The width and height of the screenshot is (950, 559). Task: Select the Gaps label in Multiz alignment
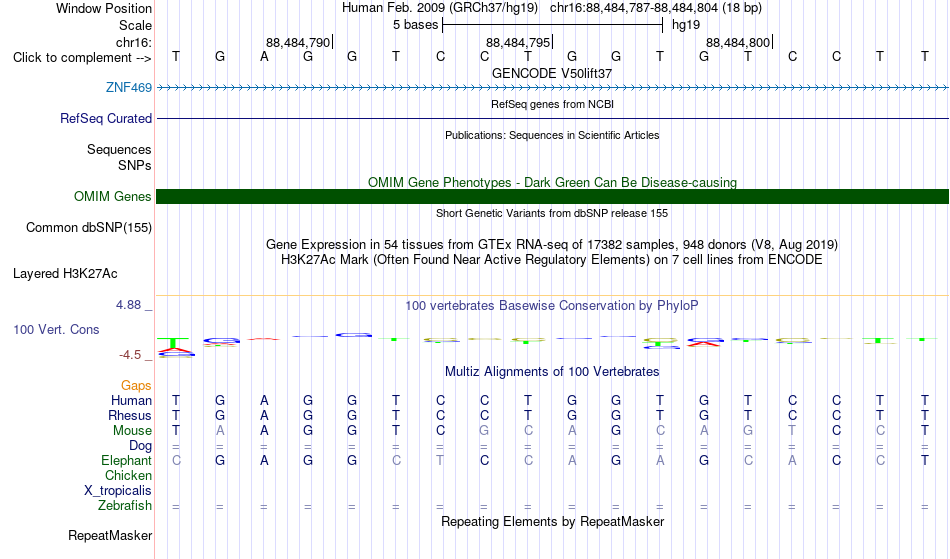(x=136, y=386)
